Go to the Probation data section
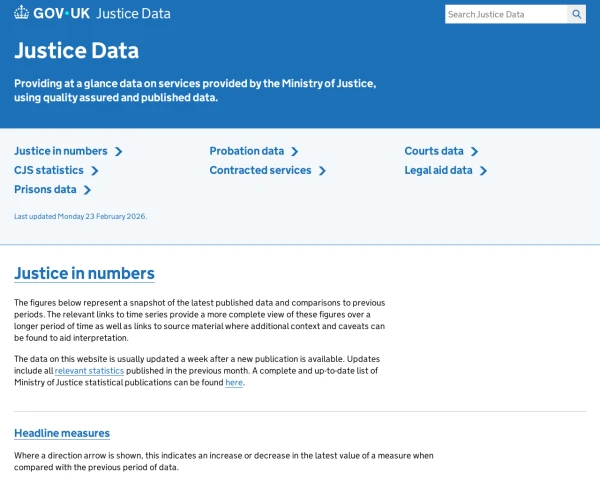This screenshot has height=480, width=600. (x=246, y=151)
